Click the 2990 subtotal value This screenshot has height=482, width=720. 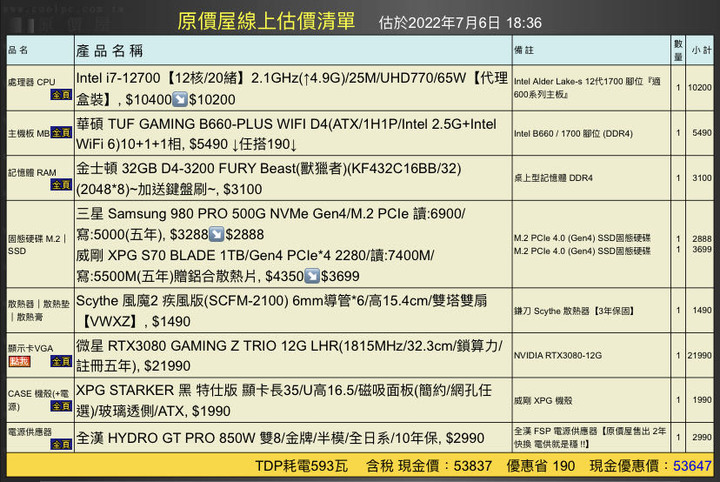pyautogui.click(x=702, y=437)
